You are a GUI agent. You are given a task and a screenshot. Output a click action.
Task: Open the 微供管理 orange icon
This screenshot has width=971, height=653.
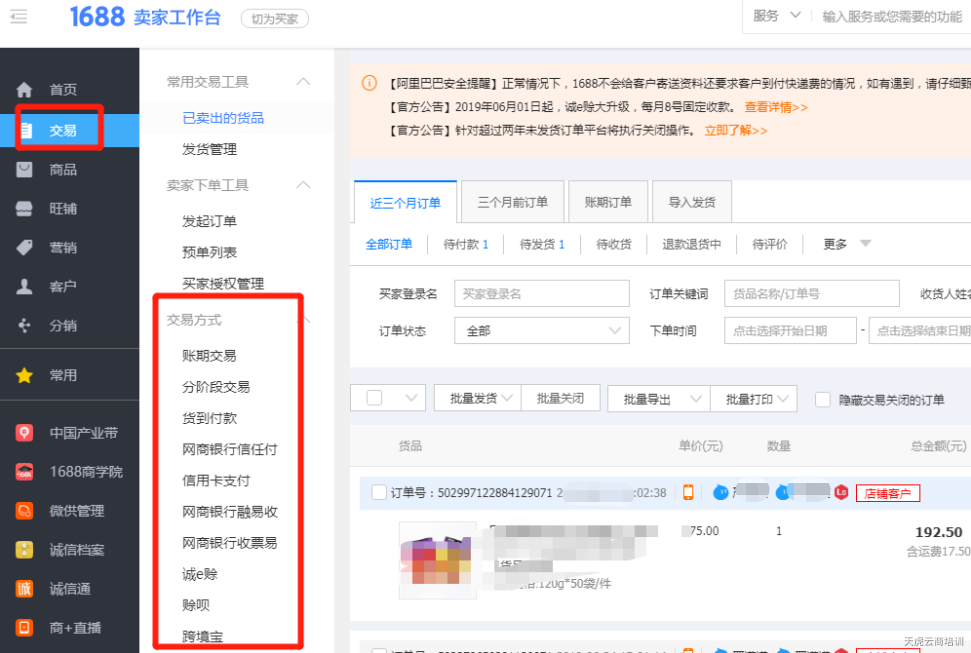(x=24, y=511)
